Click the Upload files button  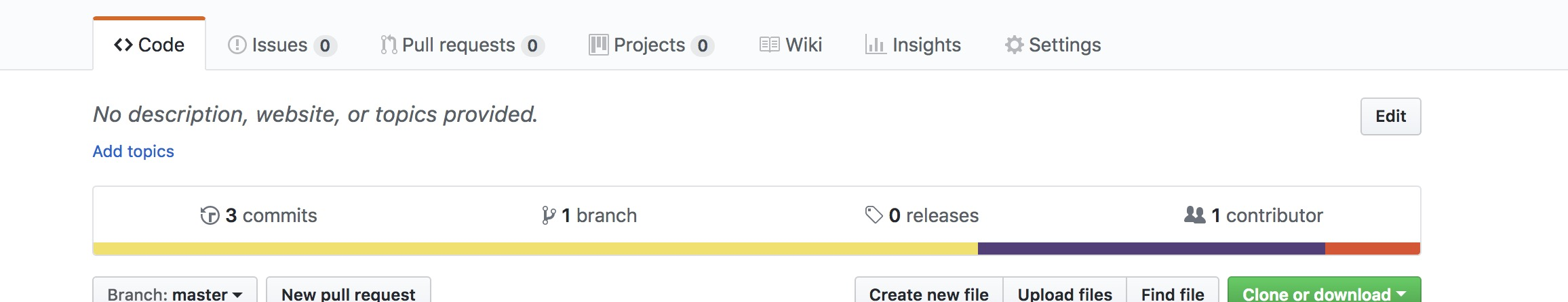point(1065,291)
